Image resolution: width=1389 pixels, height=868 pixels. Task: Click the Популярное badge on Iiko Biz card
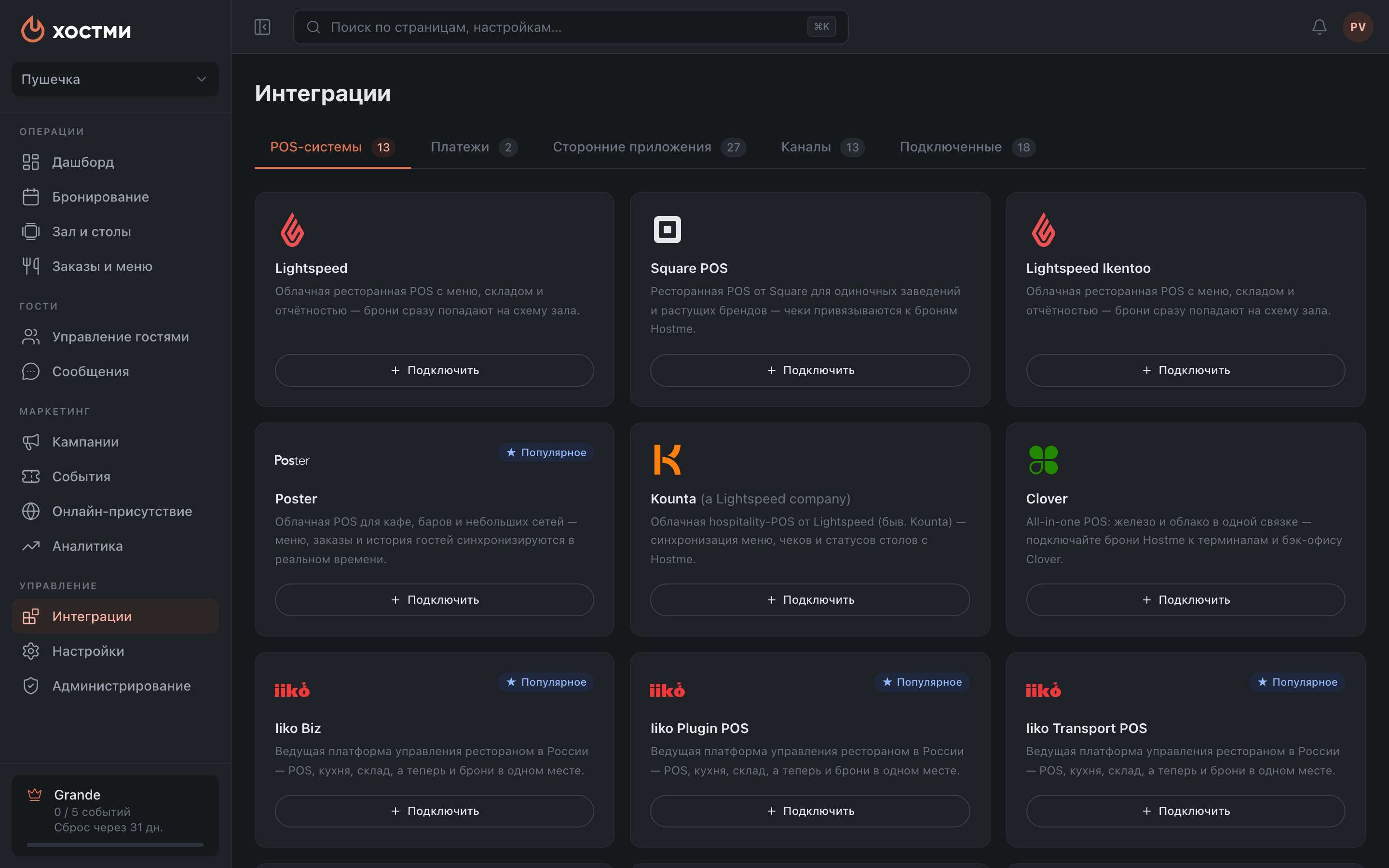(546, 682)
